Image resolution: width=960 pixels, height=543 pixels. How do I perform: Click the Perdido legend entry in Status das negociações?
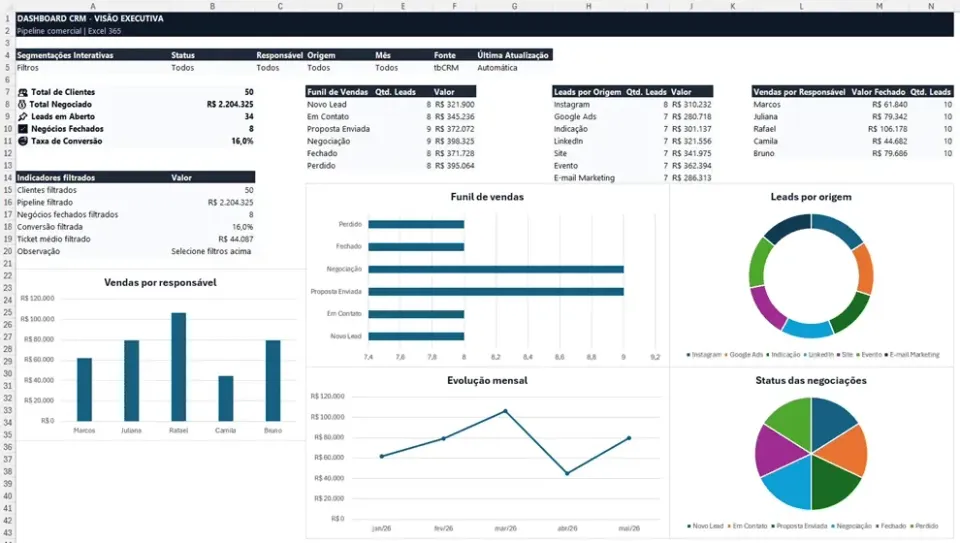tap(924, 526)
